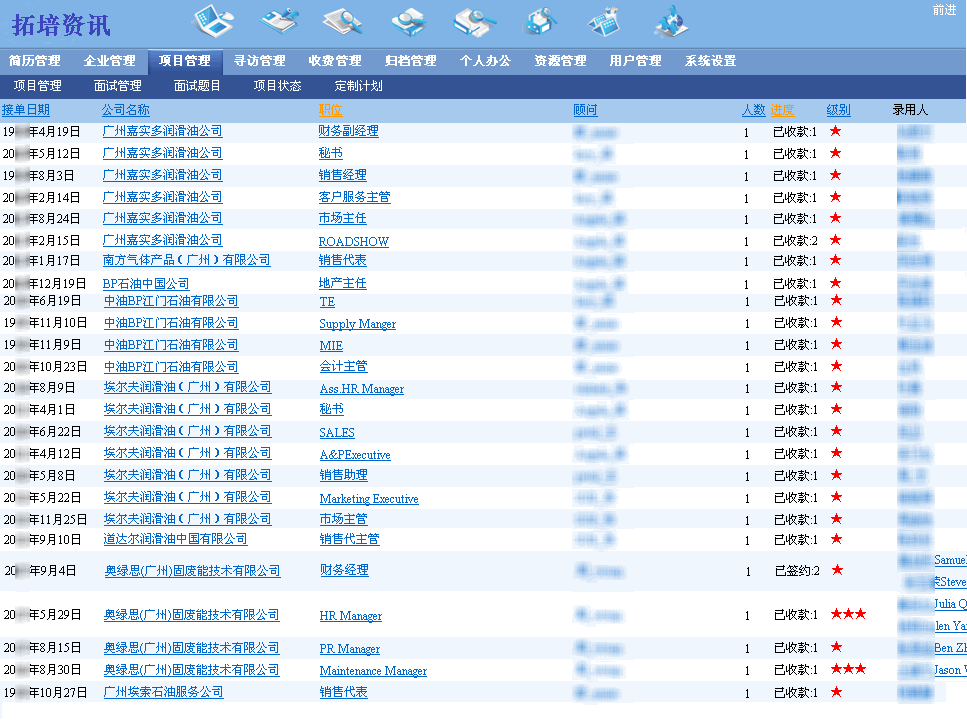
Task: Click the star rating in the 财务经理 row
Action: [837, 570]
